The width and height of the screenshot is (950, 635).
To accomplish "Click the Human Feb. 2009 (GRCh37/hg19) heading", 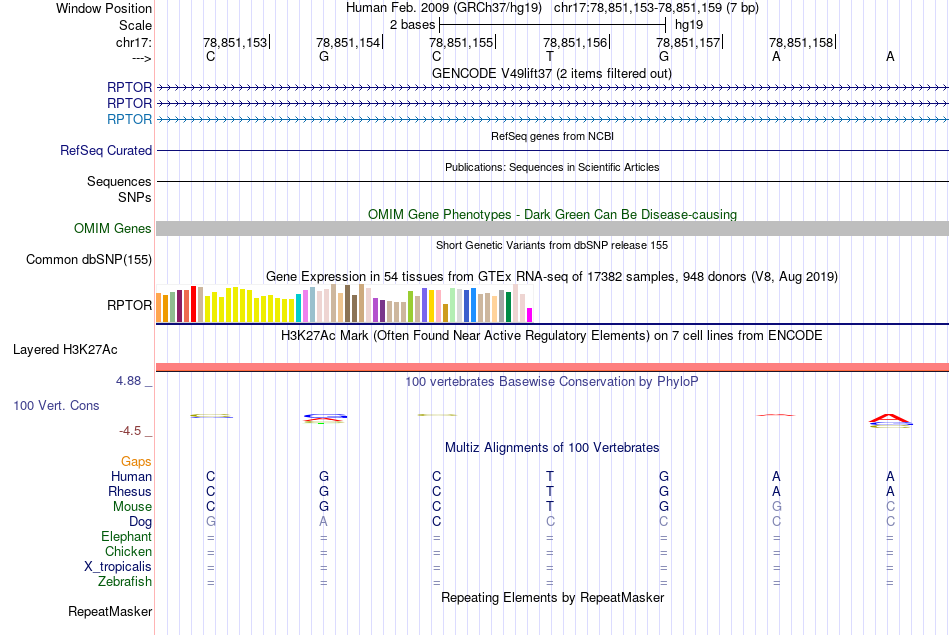I will click(x=446, y=8).
